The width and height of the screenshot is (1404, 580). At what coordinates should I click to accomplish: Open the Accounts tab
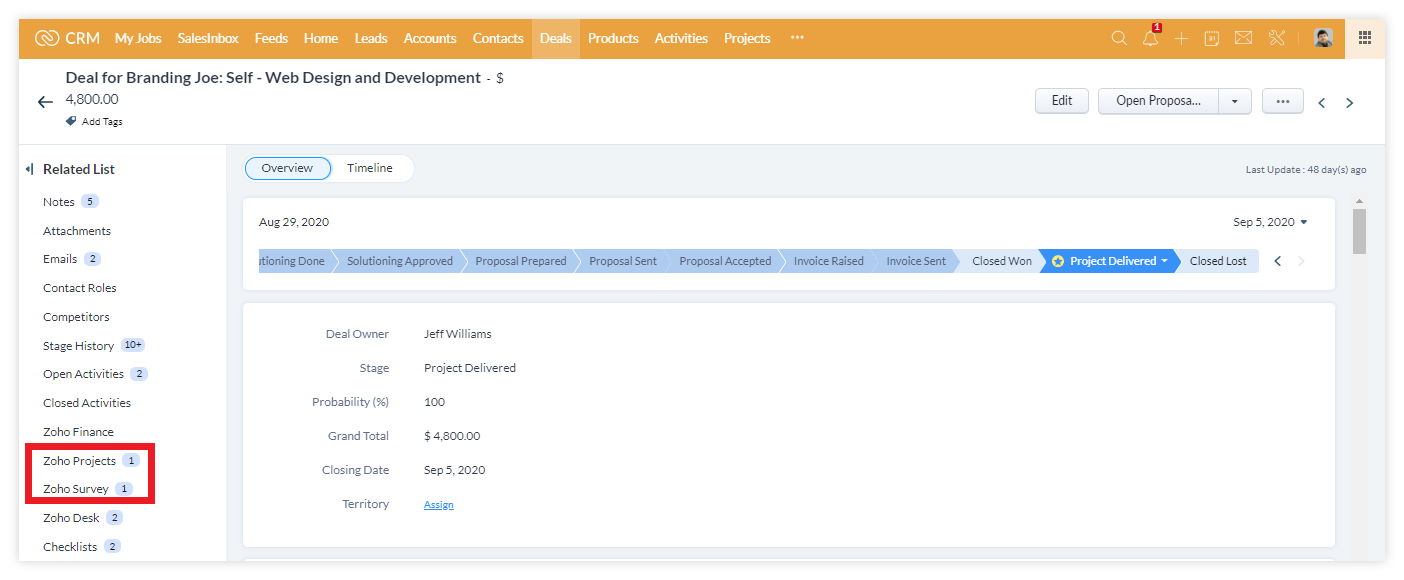430,38
